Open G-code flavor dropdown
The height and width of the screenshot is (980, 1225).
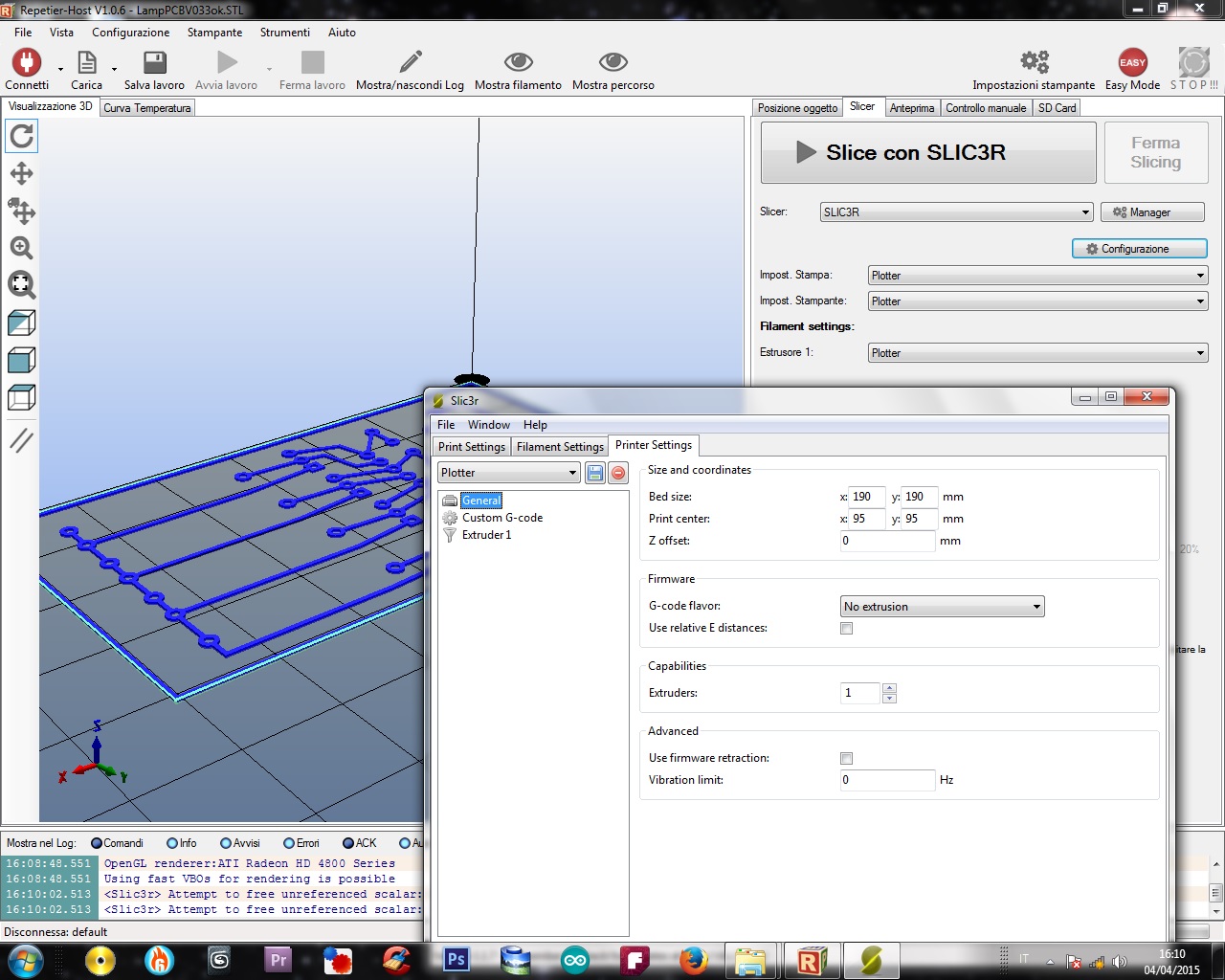[x=942, y=607]
